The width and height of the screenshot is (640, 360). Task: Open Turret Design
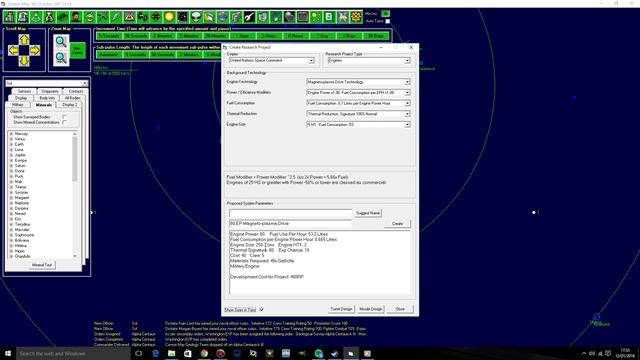tap(341, 309)
